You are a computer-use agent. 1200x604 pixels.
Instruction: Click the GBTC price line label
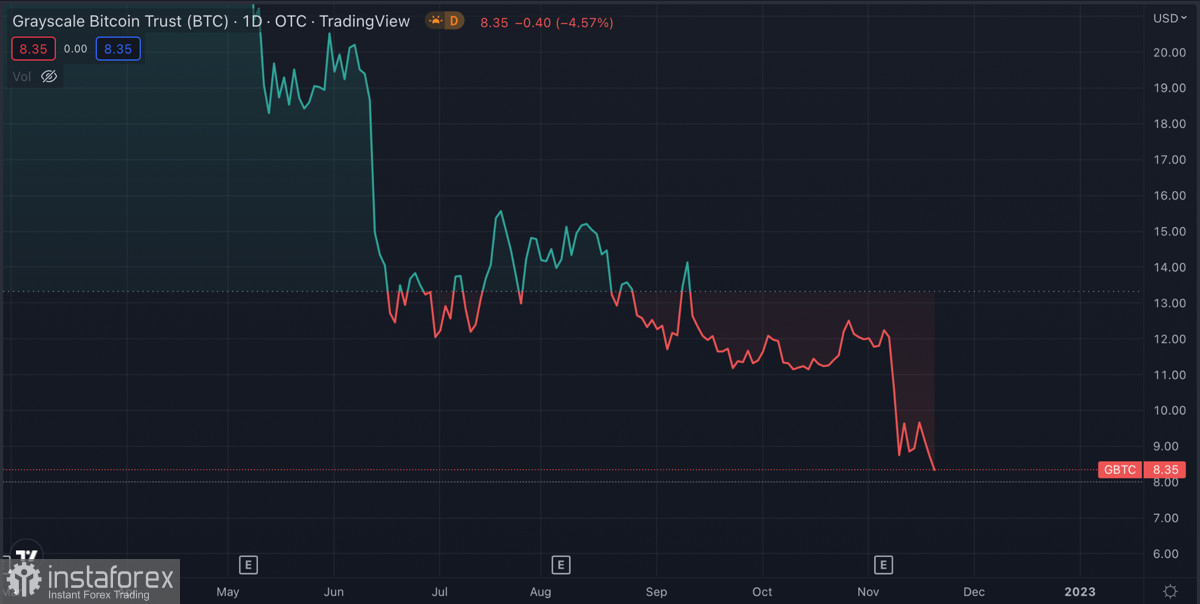coord(1119,469)
